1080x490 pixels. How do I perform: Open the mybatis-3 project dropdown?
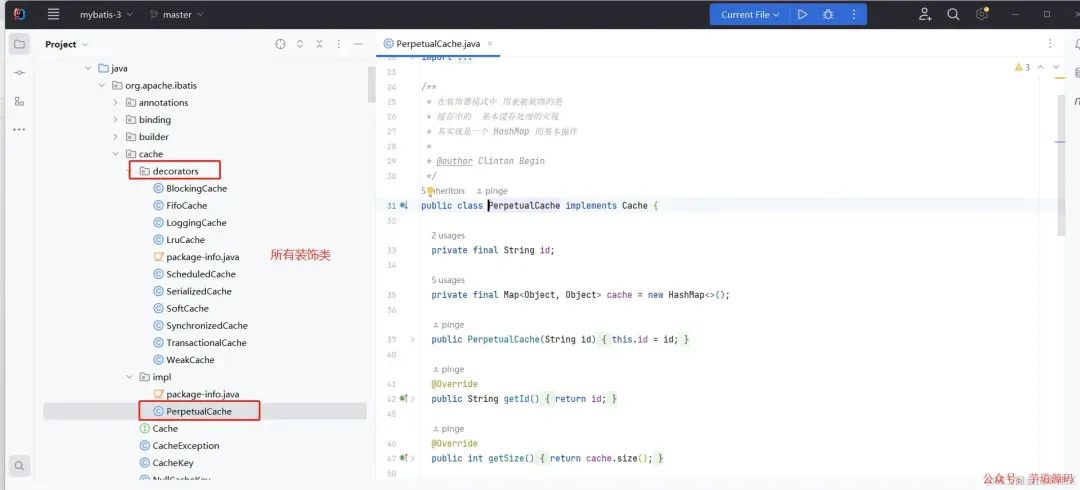[x=107, y=14]
